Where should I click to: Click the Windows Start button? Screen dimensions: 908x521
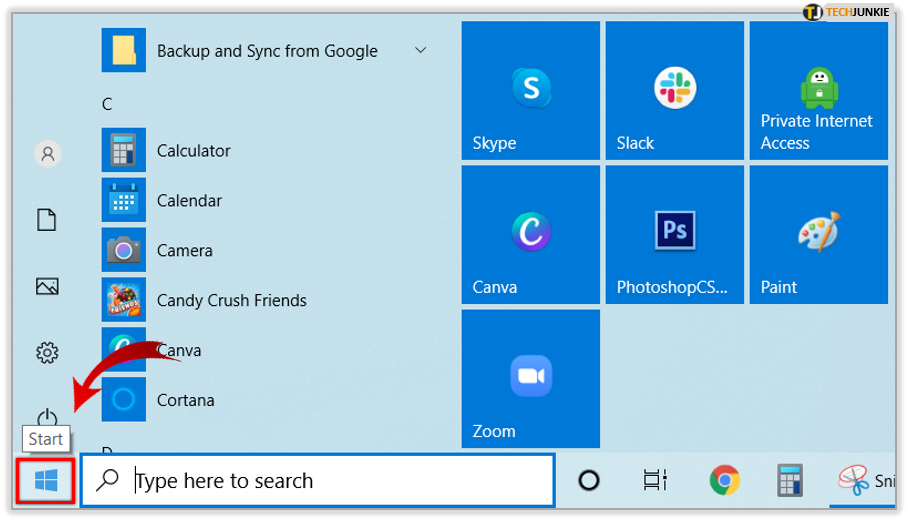[46, 480]
